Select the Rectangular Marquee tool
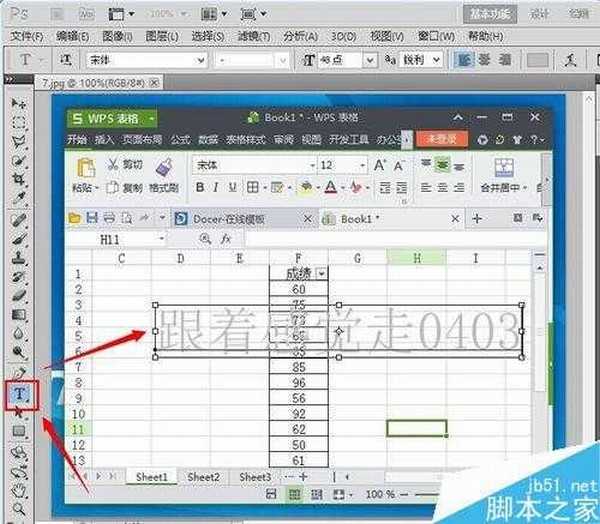This screenshot has width=600, height=524. click(x=19, y=122)
